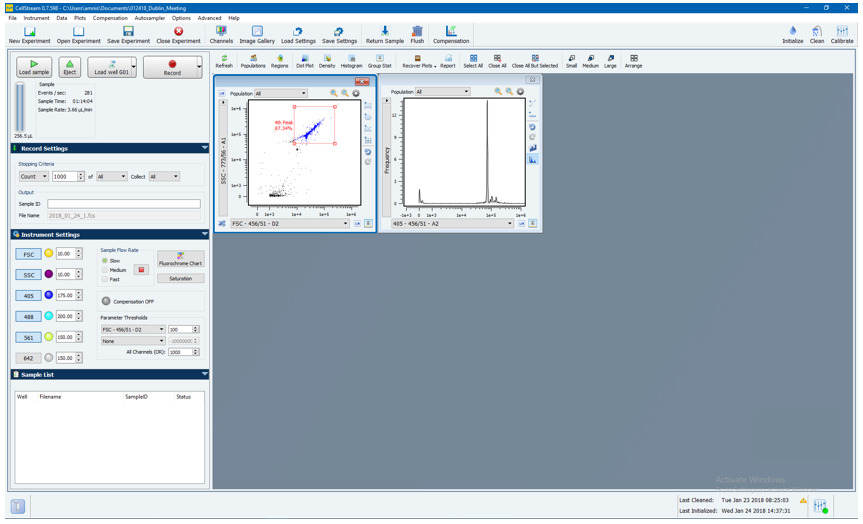Image resolution: width=863 pixels, height=524 pixels.
Task: Open the Count stopping criteria dropdown
Action: (x=33, y=177)
